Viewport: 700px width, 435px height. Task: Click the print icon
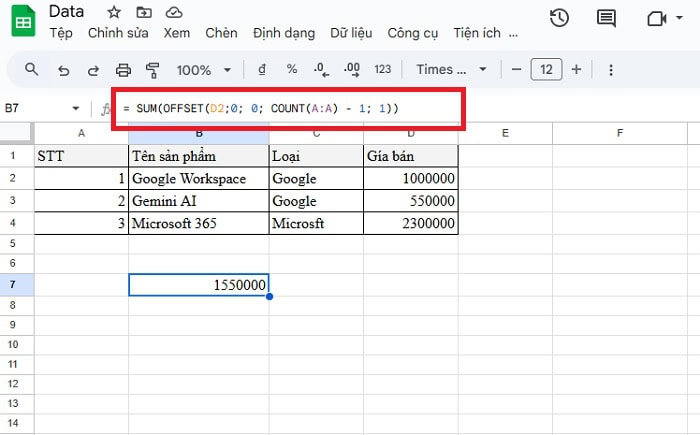[x=123, y=70]
